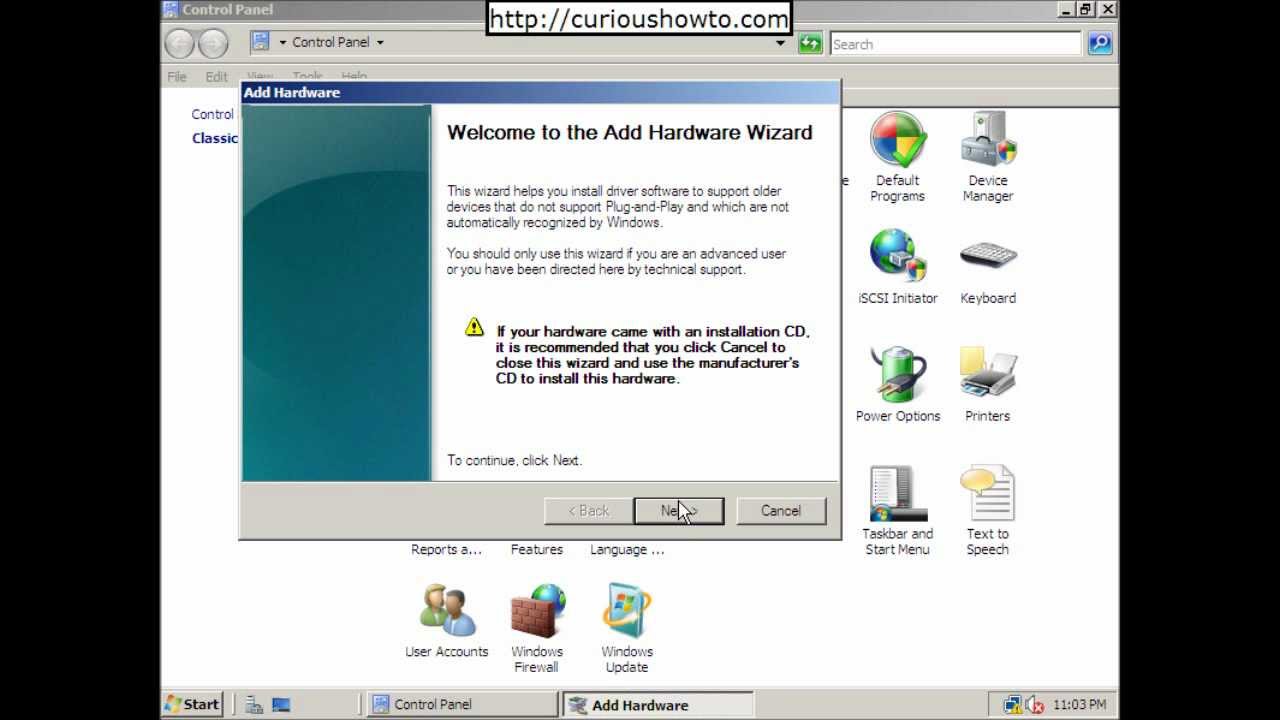Click the Reports a... label
Viewport: 1280px width, 720px height.
coord(446,549)
